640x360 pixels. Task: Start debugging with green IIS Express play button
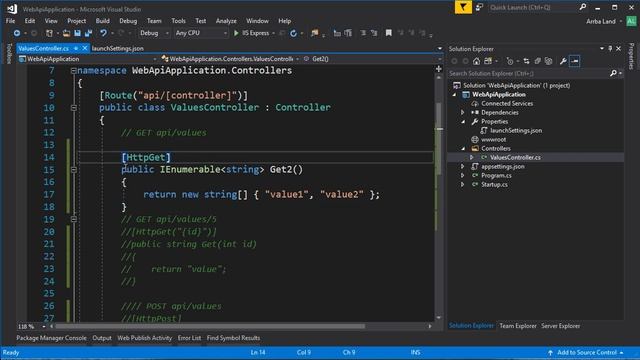pyautogui.click(x=236, y=33)
